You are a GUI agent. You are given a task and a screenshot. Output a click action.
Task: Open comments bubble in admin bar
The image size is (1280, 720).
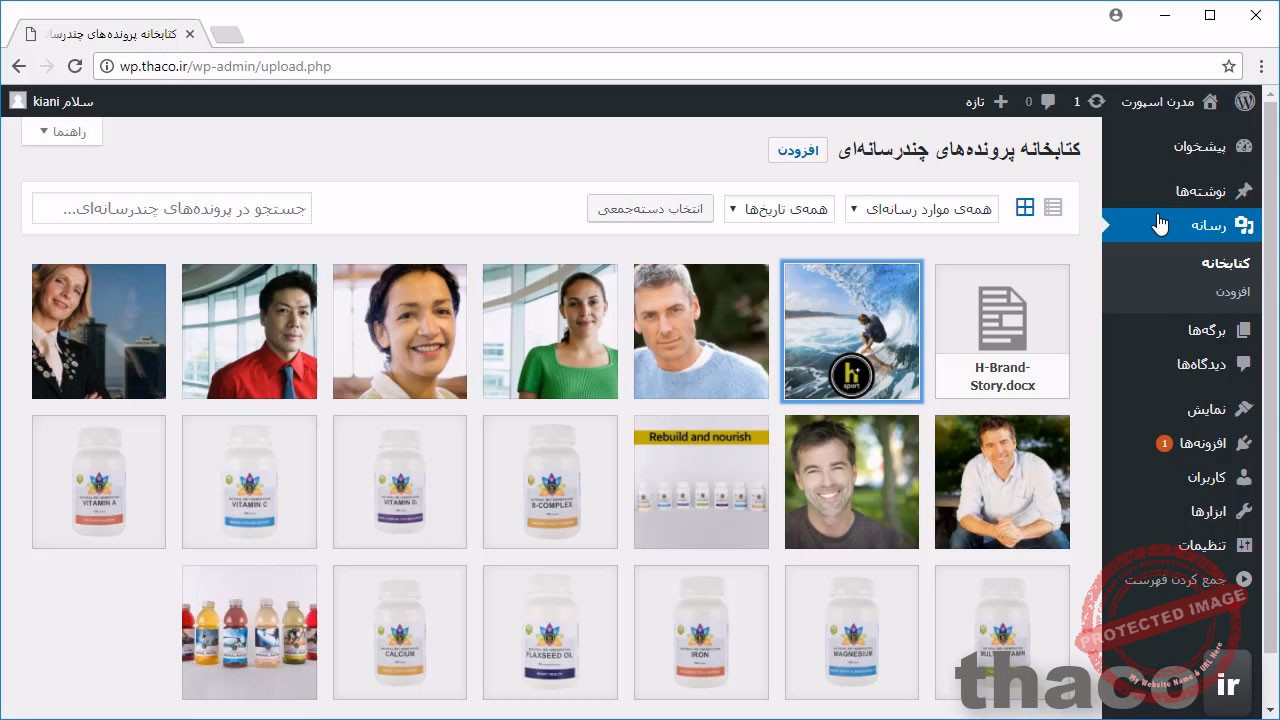(x=1047, y=101)
